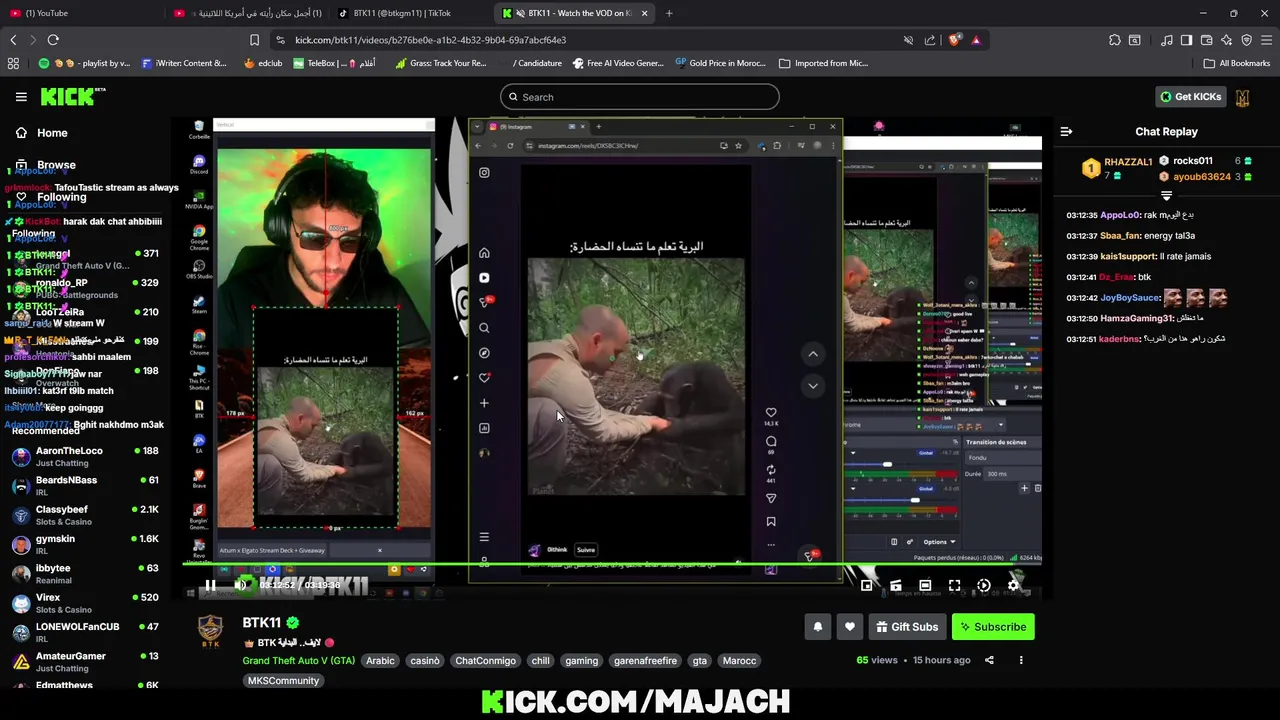The width and height of the screenshot is (1280, 720).
Task: Cast the video to a device
Action: [x=896, y=586]
